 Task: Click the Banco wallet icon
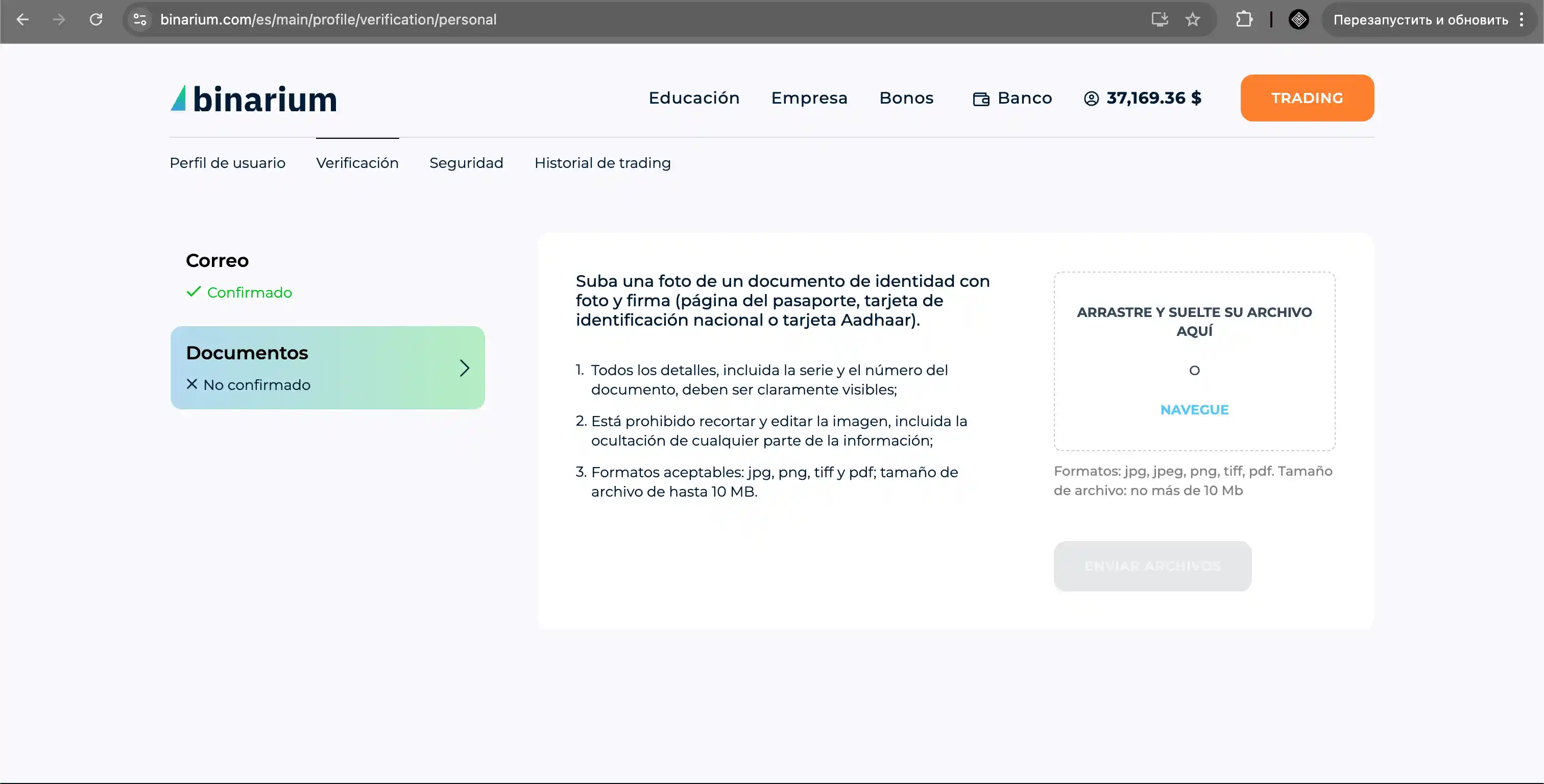(x=981, y=99)
